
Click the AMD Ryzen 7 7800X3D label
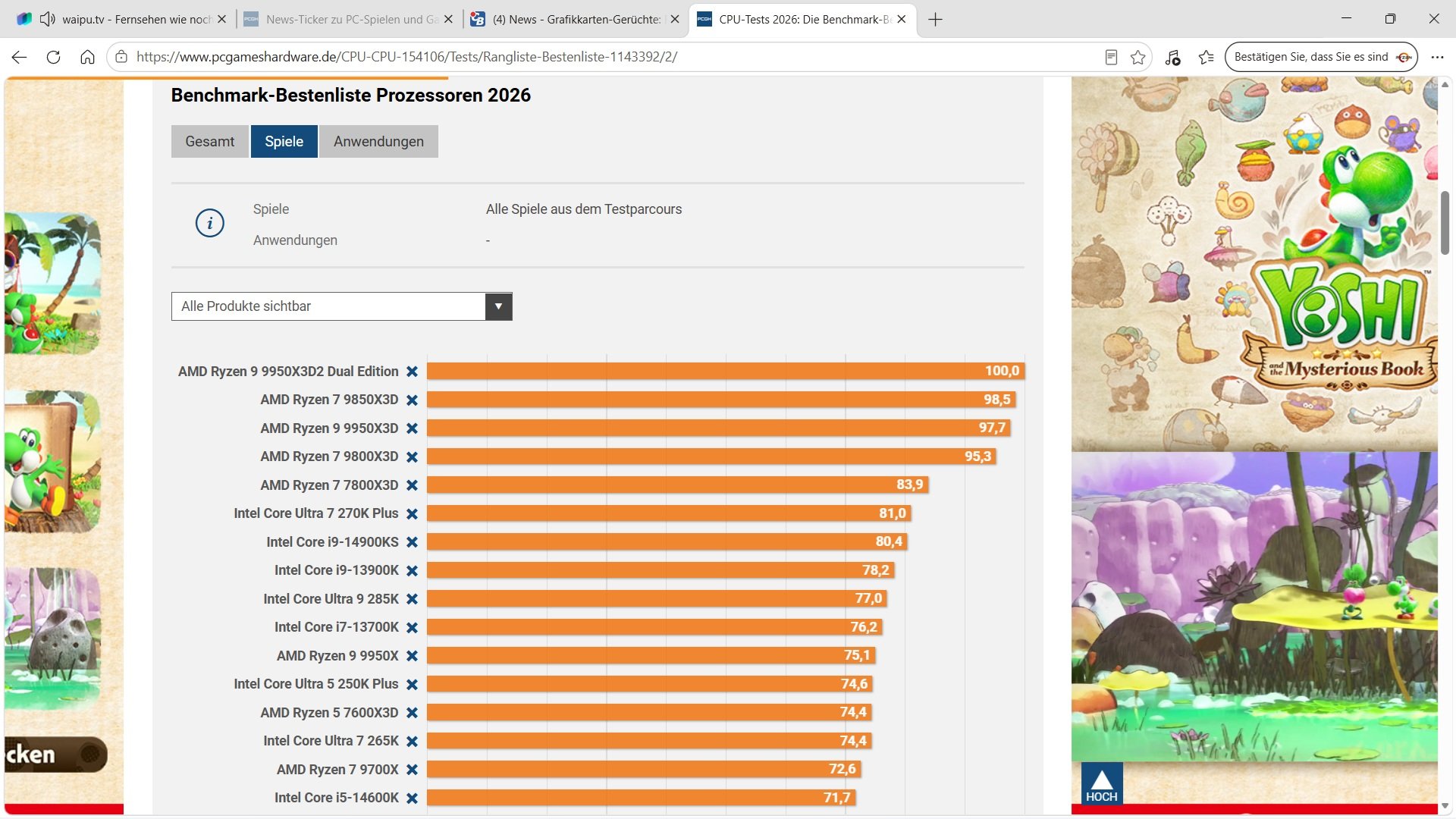tap(329, 485)
